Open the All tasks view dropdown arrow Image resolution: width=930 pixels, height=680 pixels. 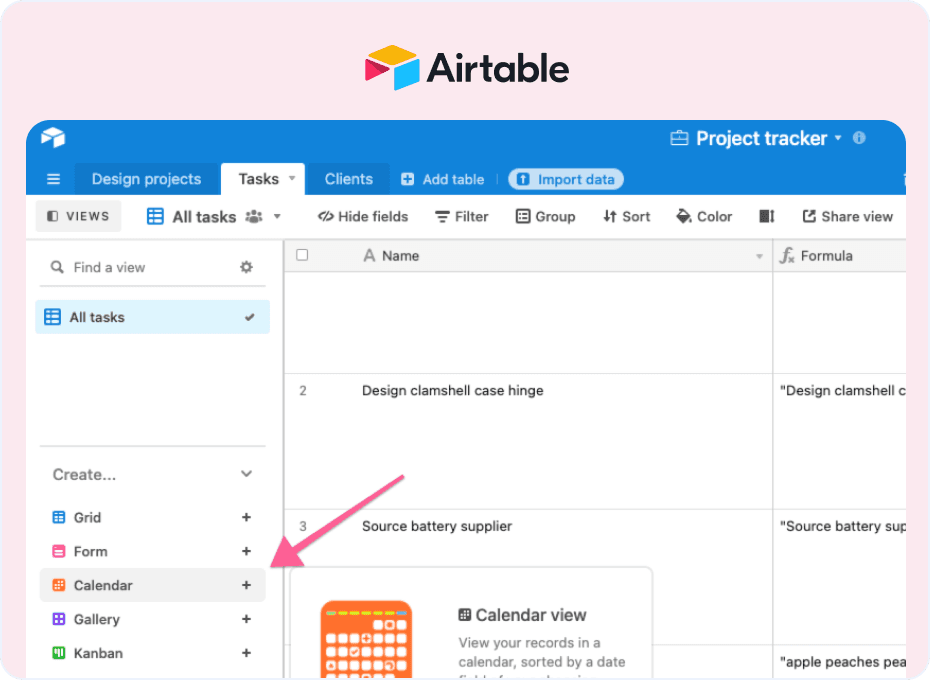pos(277,217)
